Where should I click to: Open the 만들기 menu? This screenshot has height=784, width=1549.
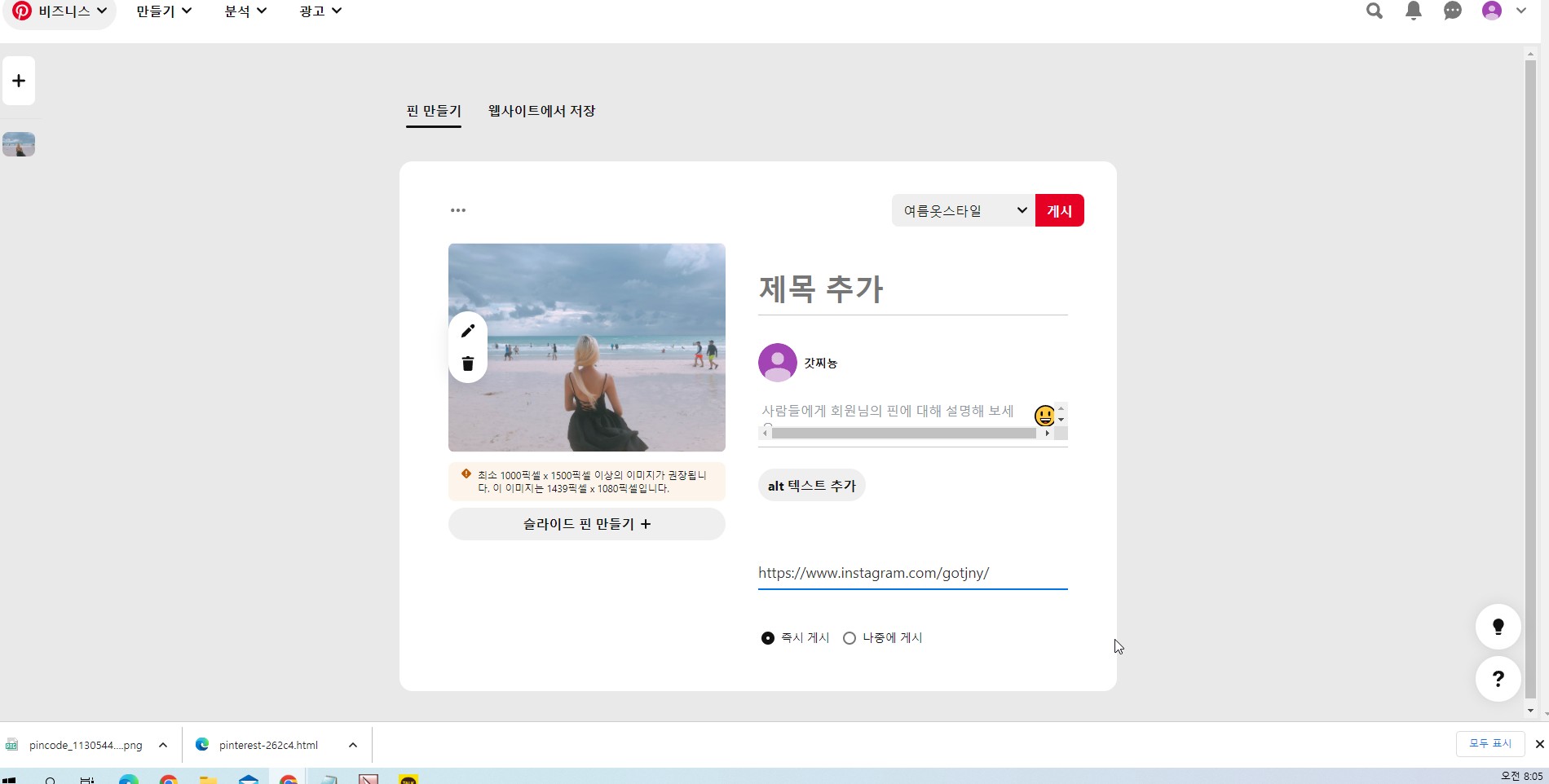[164, 11]
